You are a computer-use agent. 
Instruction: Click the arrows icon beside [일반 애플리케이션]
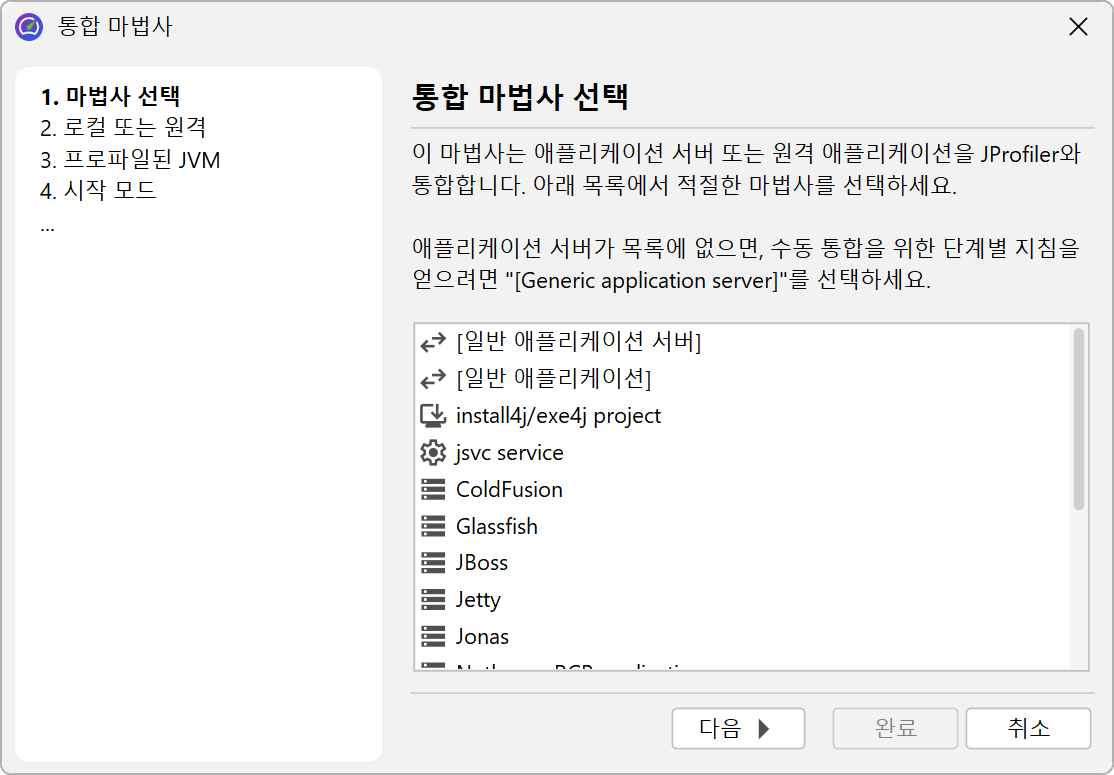pos(433,379)
